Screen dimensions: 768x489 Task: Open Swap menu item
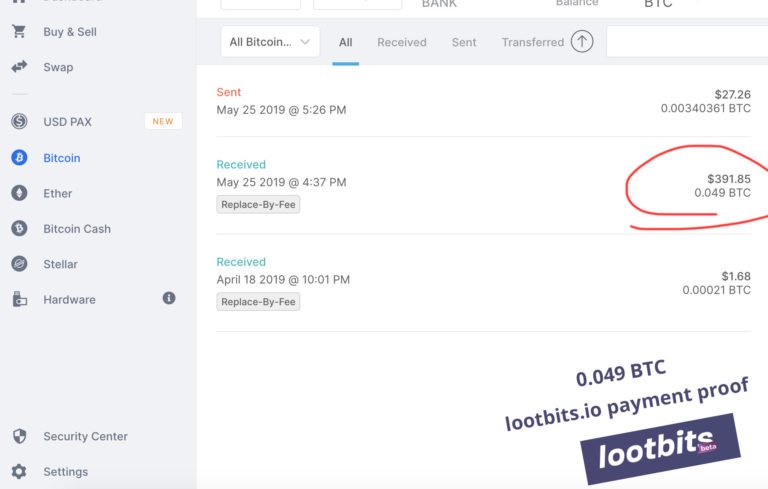coord(58,67)
